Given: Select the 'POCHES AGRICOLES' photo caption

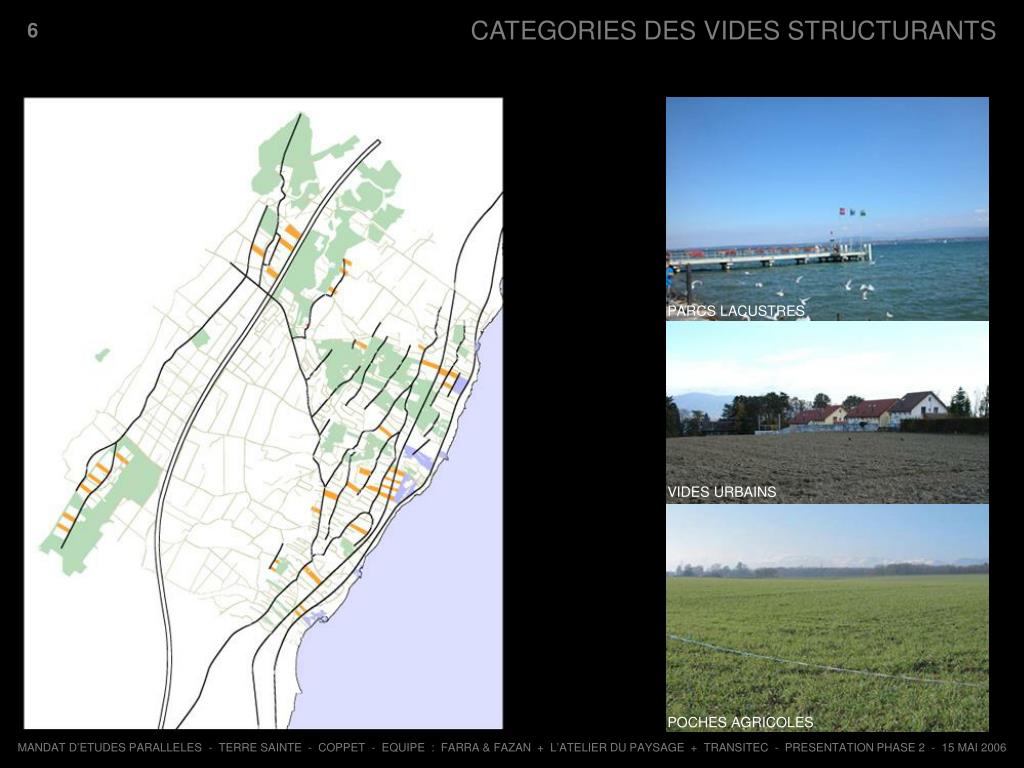Looking at the screenshot, I should click(x=740, y=722).
